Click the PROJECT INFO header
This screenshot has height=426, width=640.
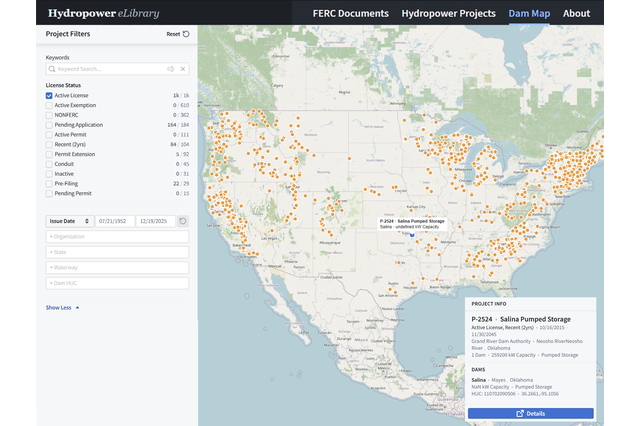(x=489, y=304)
